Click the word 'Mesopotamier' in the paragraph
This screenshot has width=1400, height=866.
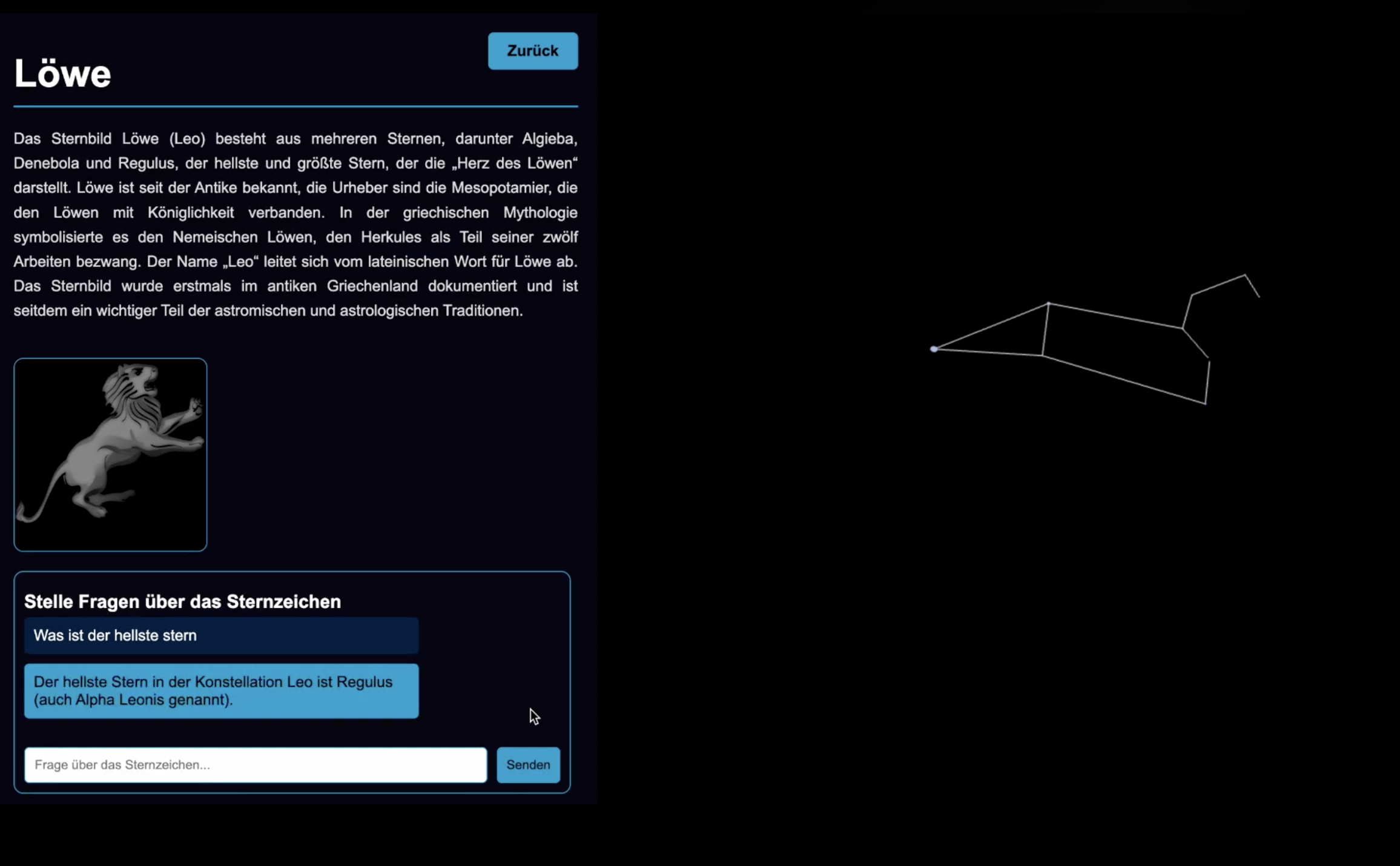[x=500, y=188]
